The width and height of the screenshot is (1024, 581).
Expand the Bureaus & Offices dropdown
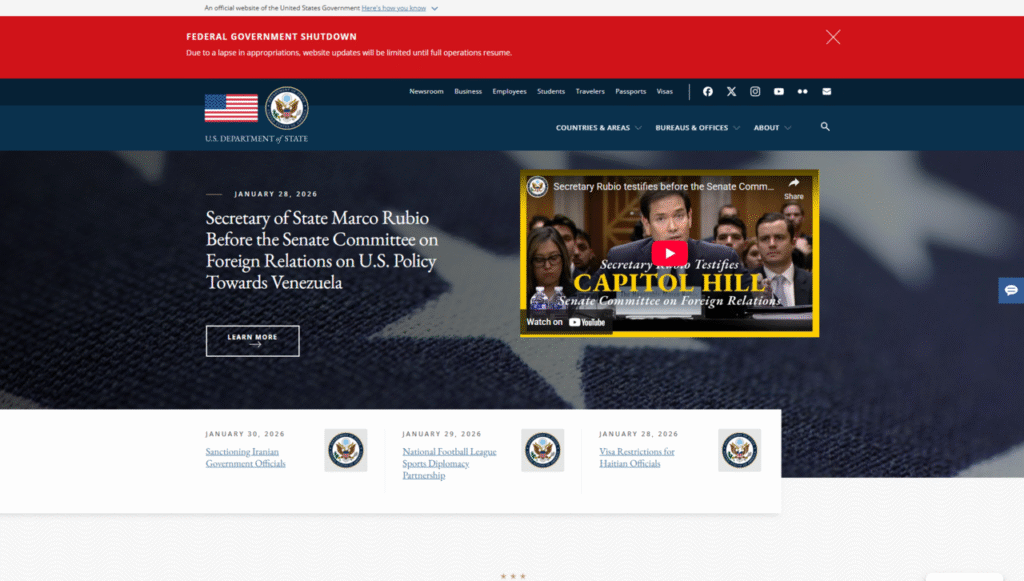click(697, 128)
